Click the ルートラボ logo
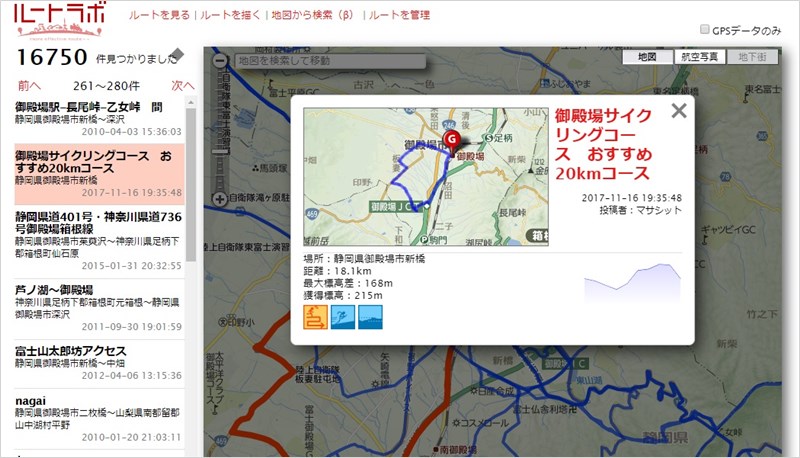Image resolution: width=800 pixels, height=458 pixels. point(59,20)
